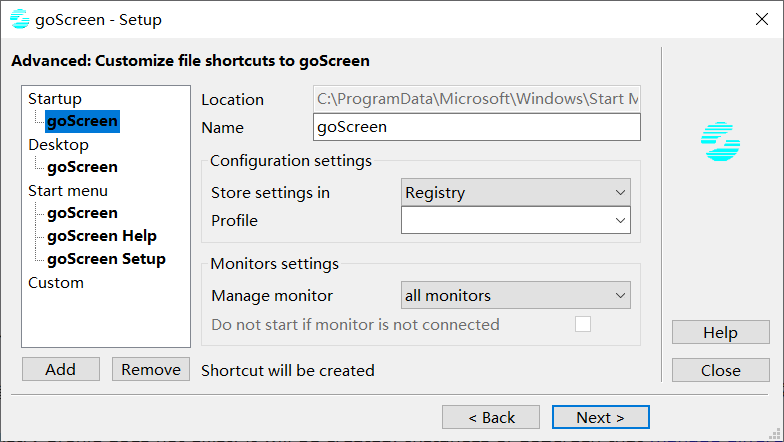Click the Next > button
The width and height of the screenshot is (784, 442).
[x=599, y=417]
